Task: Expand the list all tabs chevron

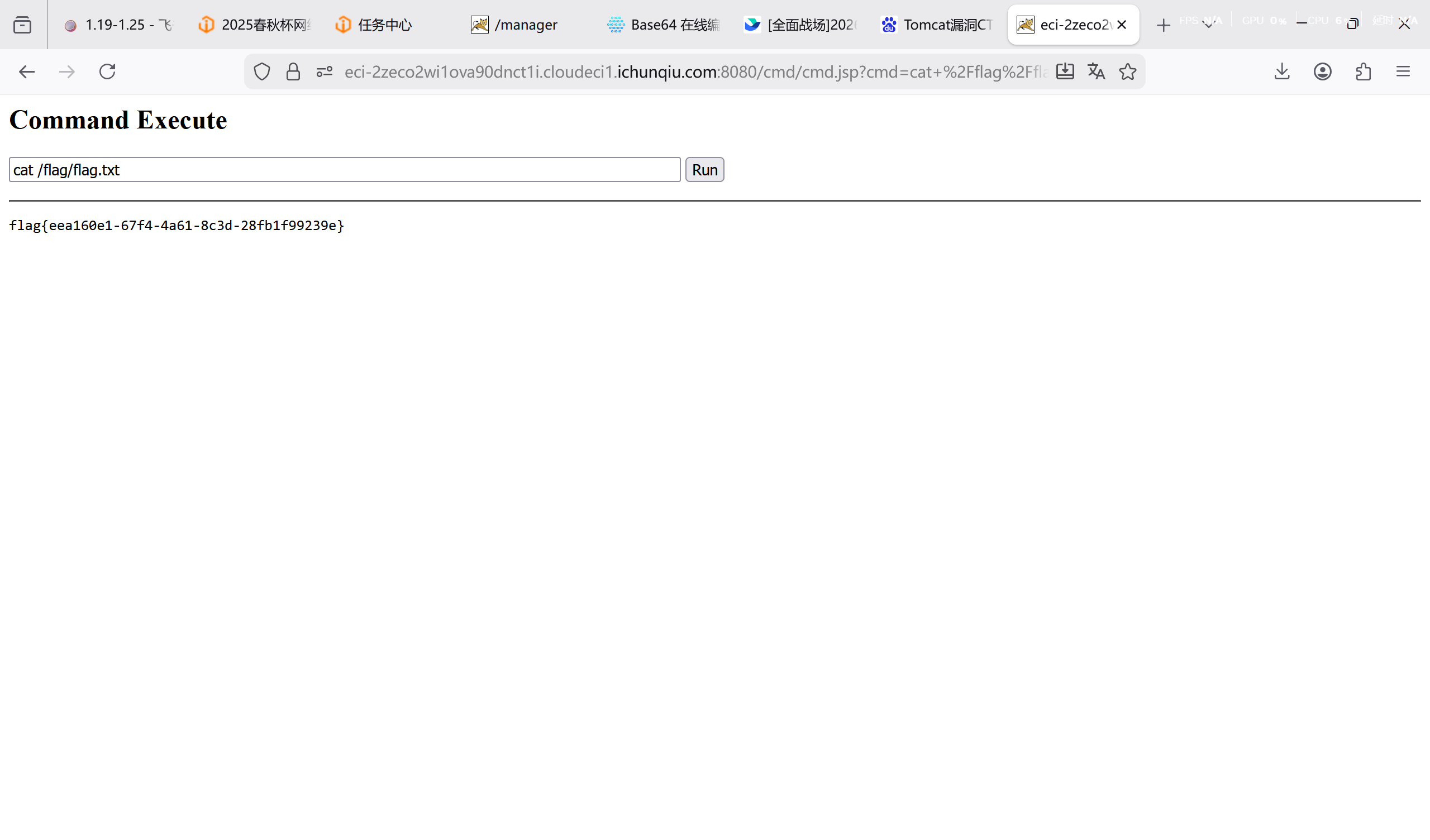Action: point(1208,25)
